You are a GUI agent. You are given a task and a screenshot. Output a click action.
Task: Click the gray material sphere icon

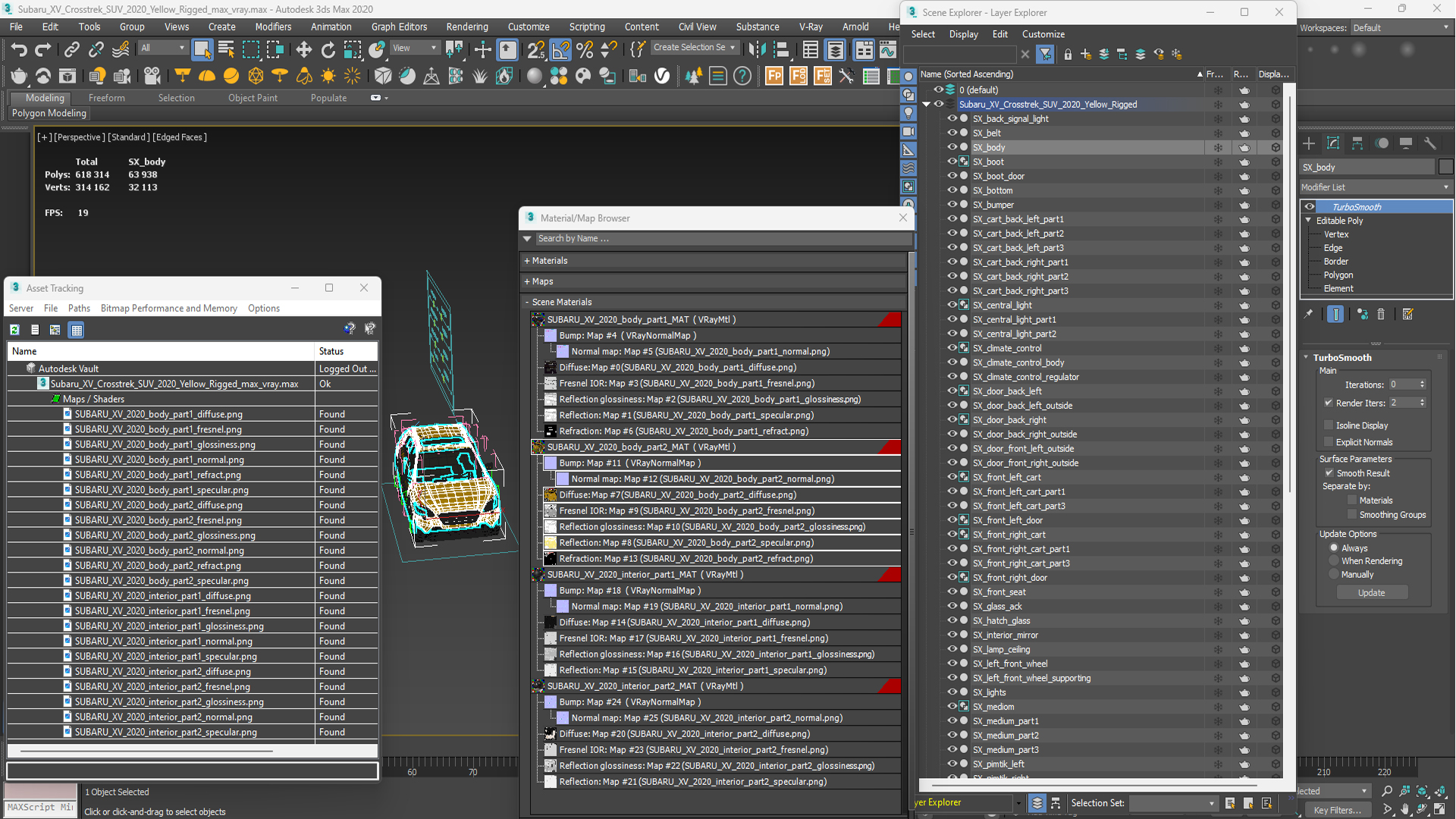(535, 76)
